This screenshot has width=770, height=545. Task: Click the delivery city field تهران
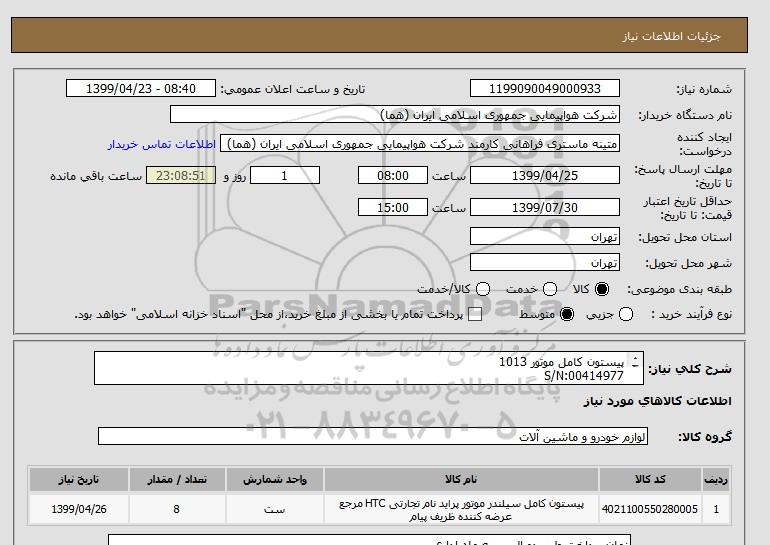pos(545,262)
